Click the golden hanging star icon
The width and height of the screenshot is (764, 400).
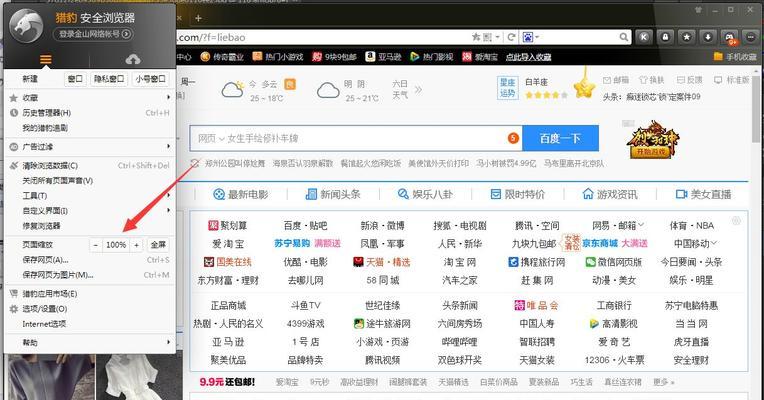584,88
